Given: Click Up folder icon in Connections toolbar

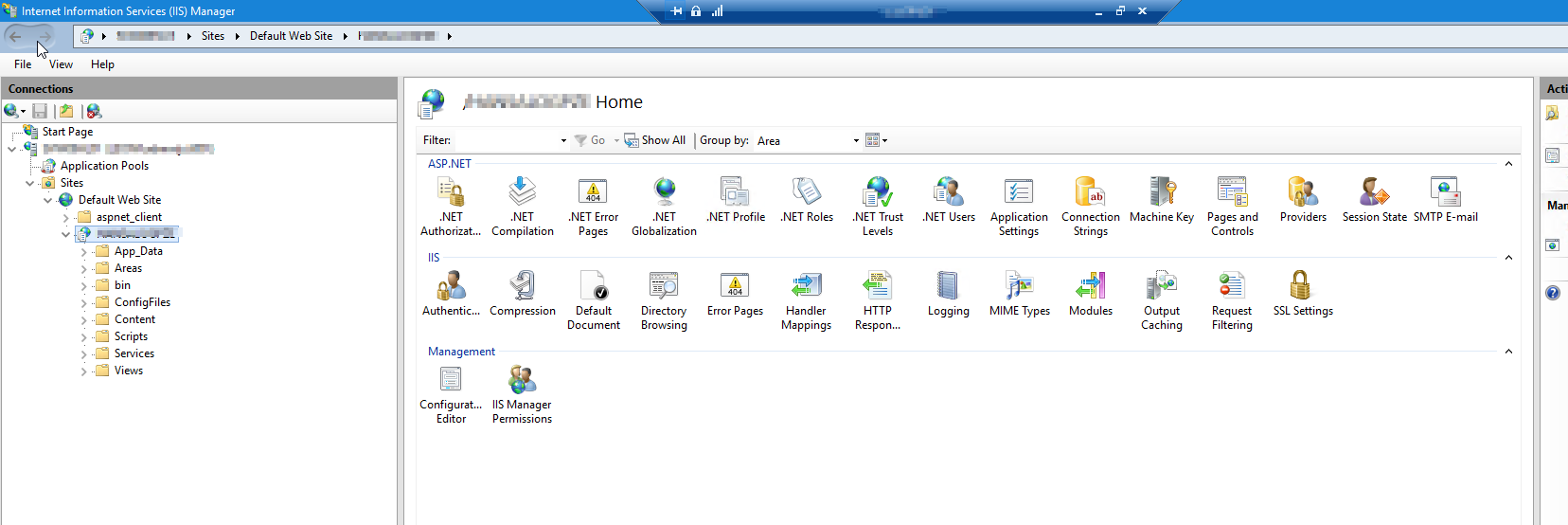Looking at the screenshot, I should coord(66,111).
